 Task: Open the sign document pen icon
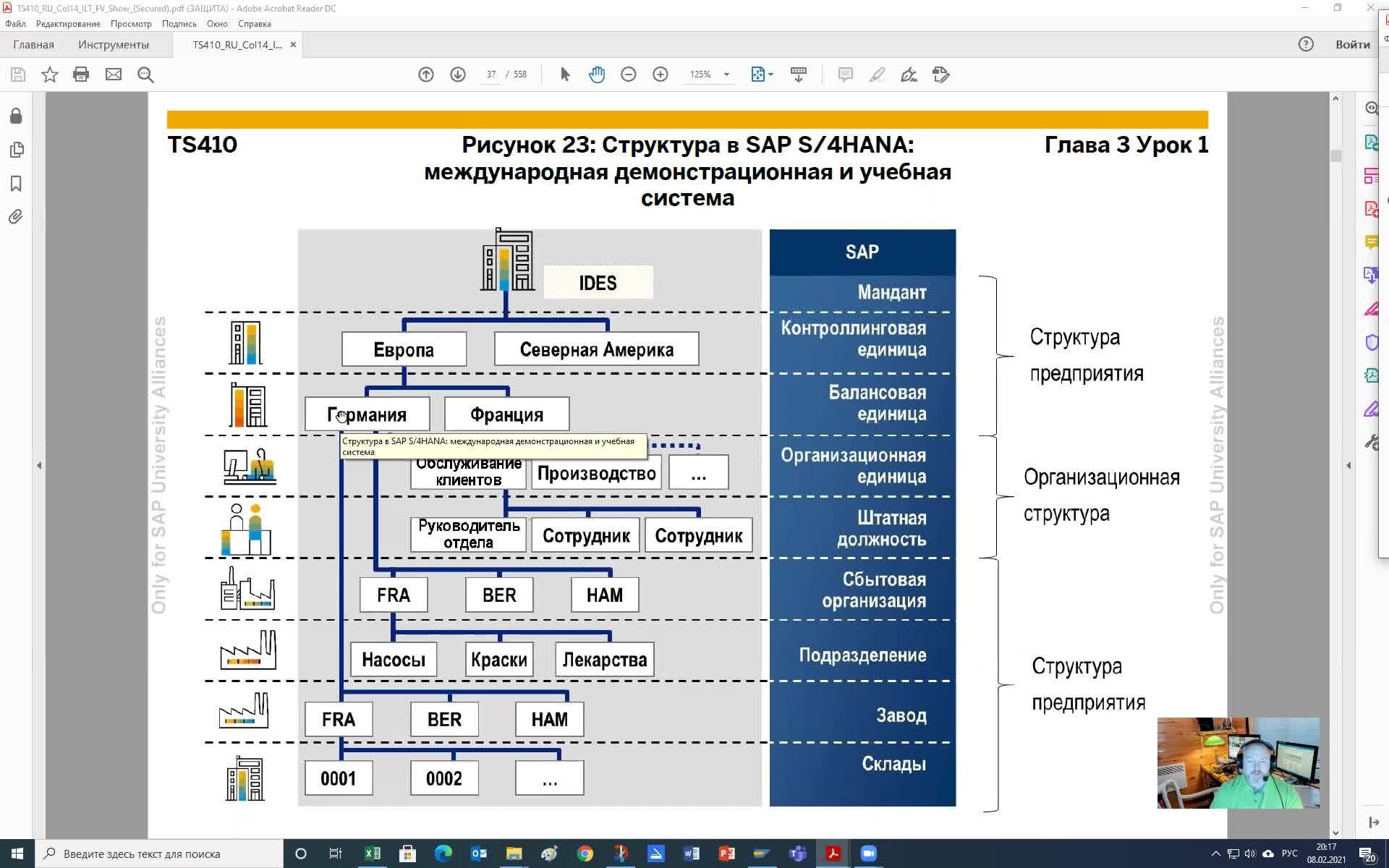click(909, 75)
